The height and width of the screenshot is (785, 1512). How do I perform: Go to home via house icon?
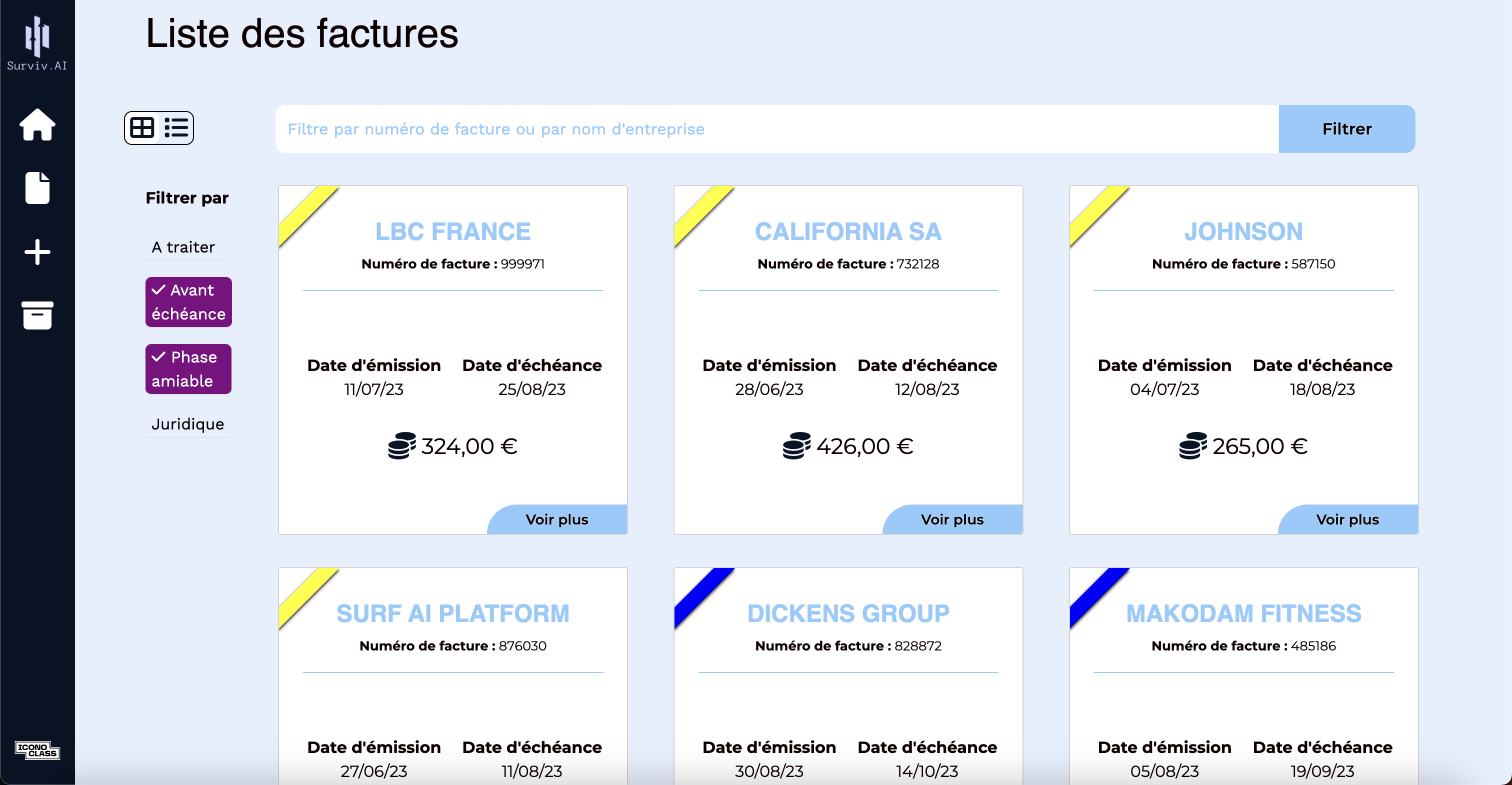pos(37,124)
